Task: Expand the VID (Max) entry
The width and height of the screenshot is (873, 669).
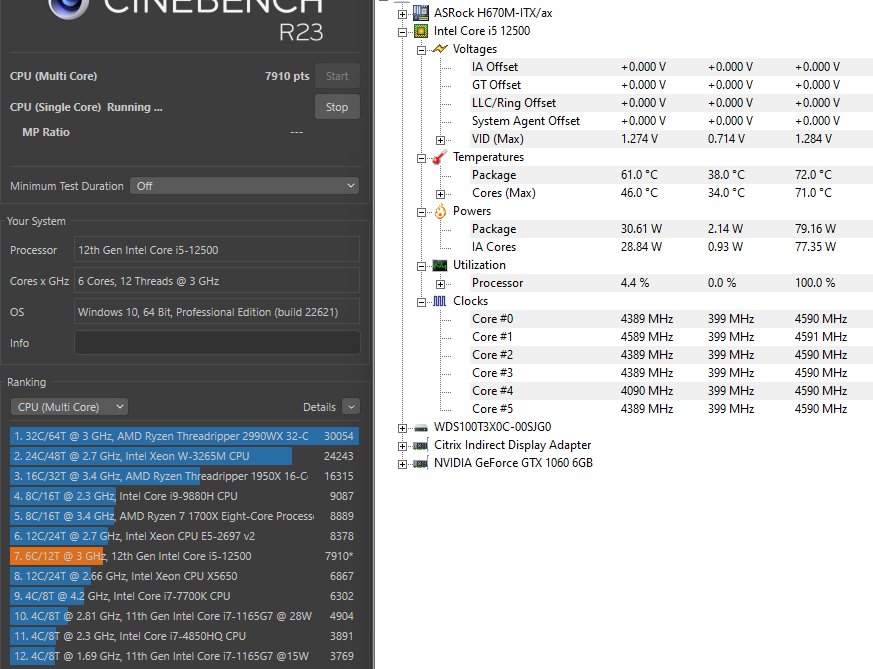Action: [x=440, y=140]
